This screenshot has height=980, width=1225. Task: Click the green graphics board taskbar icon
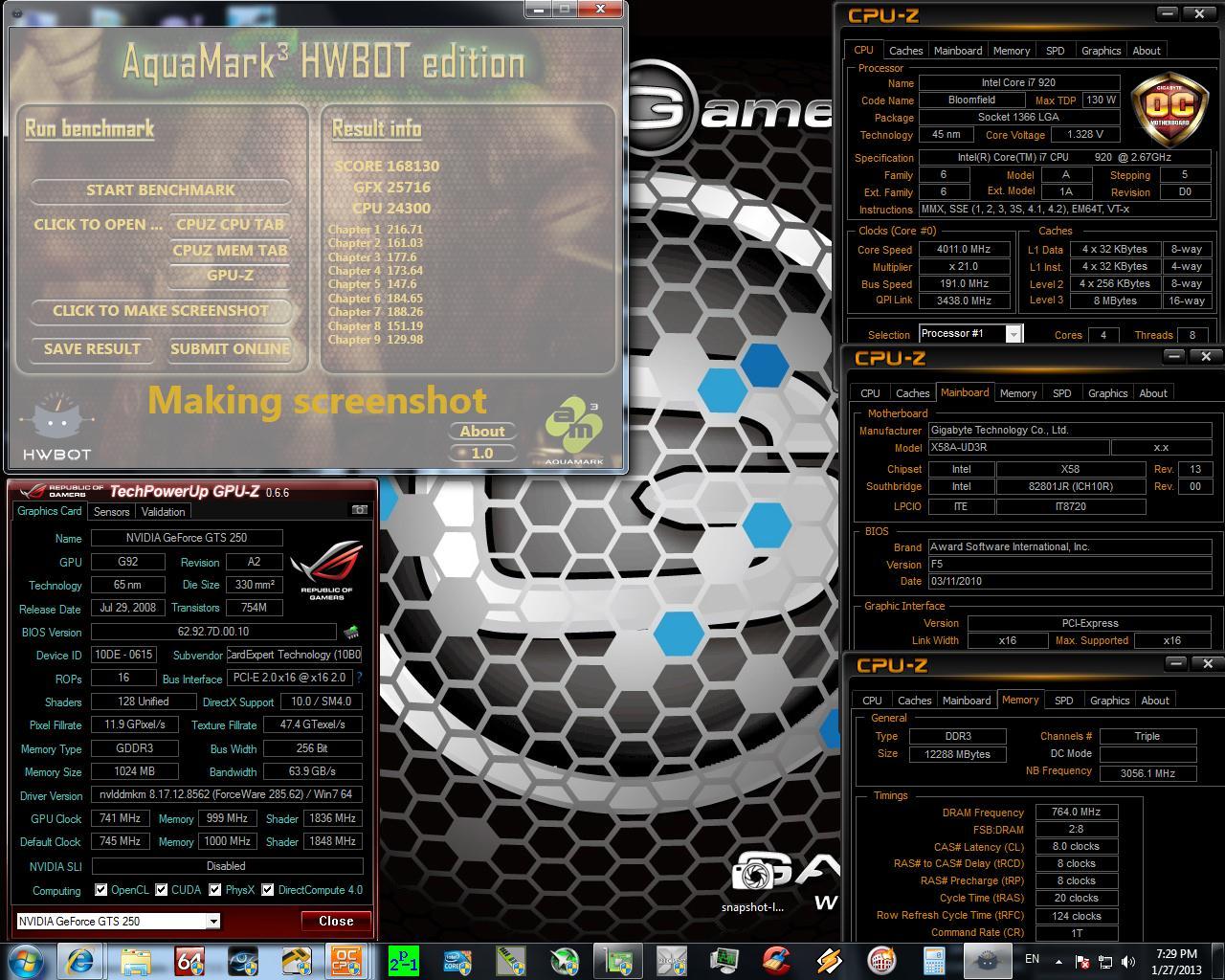(619, 960)
